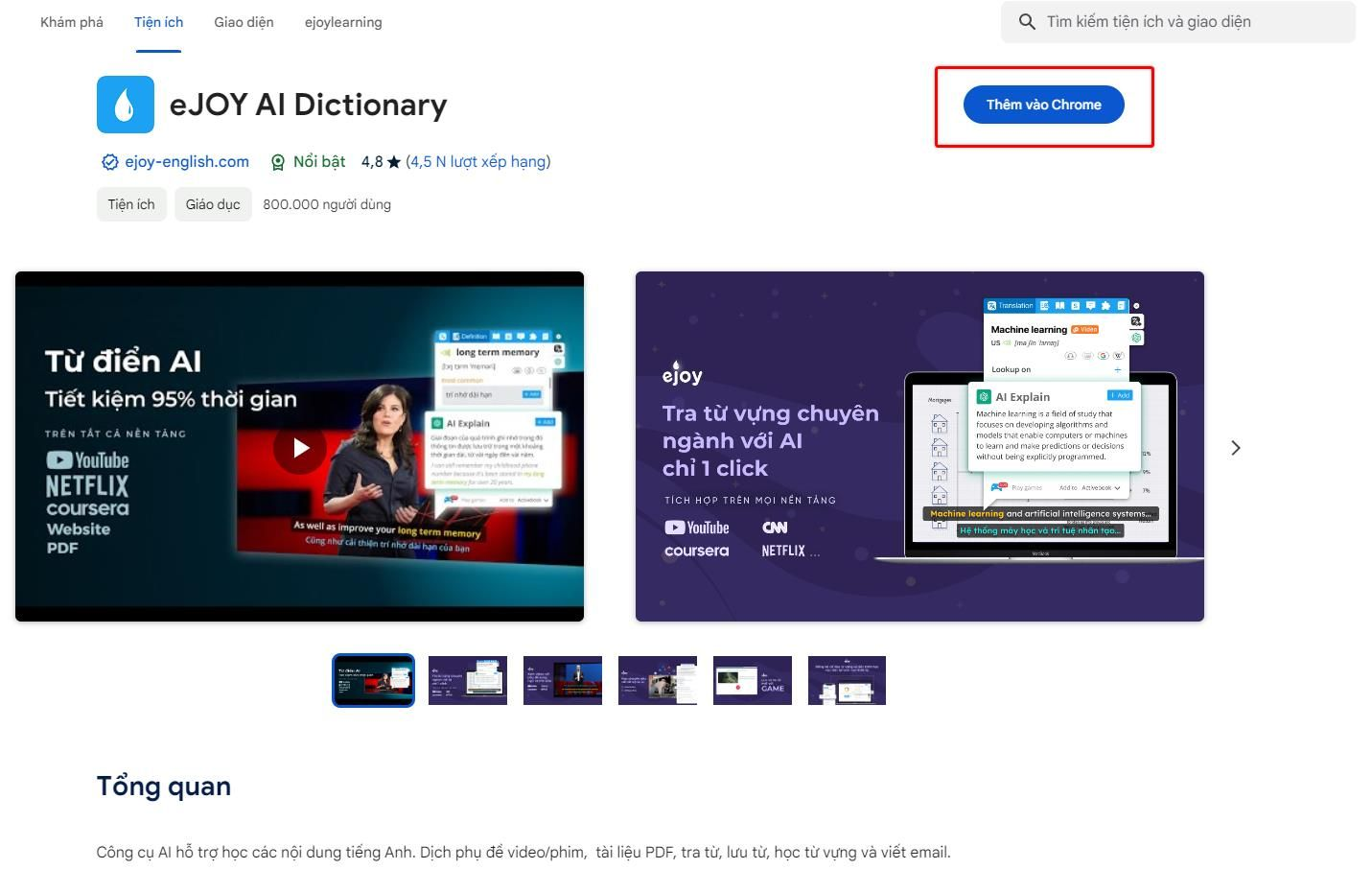The height and width of the screenshot is (869, 1372).
Task: Switch to the Giao diện tab
Action: pos(244,22)
